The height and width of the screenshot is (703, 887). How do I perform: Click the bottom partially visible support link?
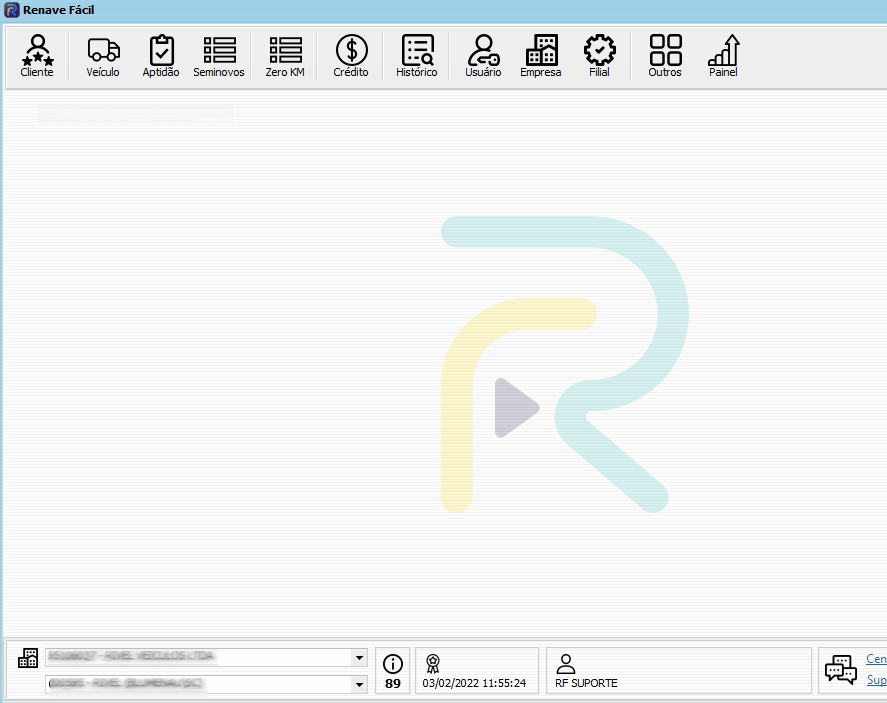click(877, 680)
